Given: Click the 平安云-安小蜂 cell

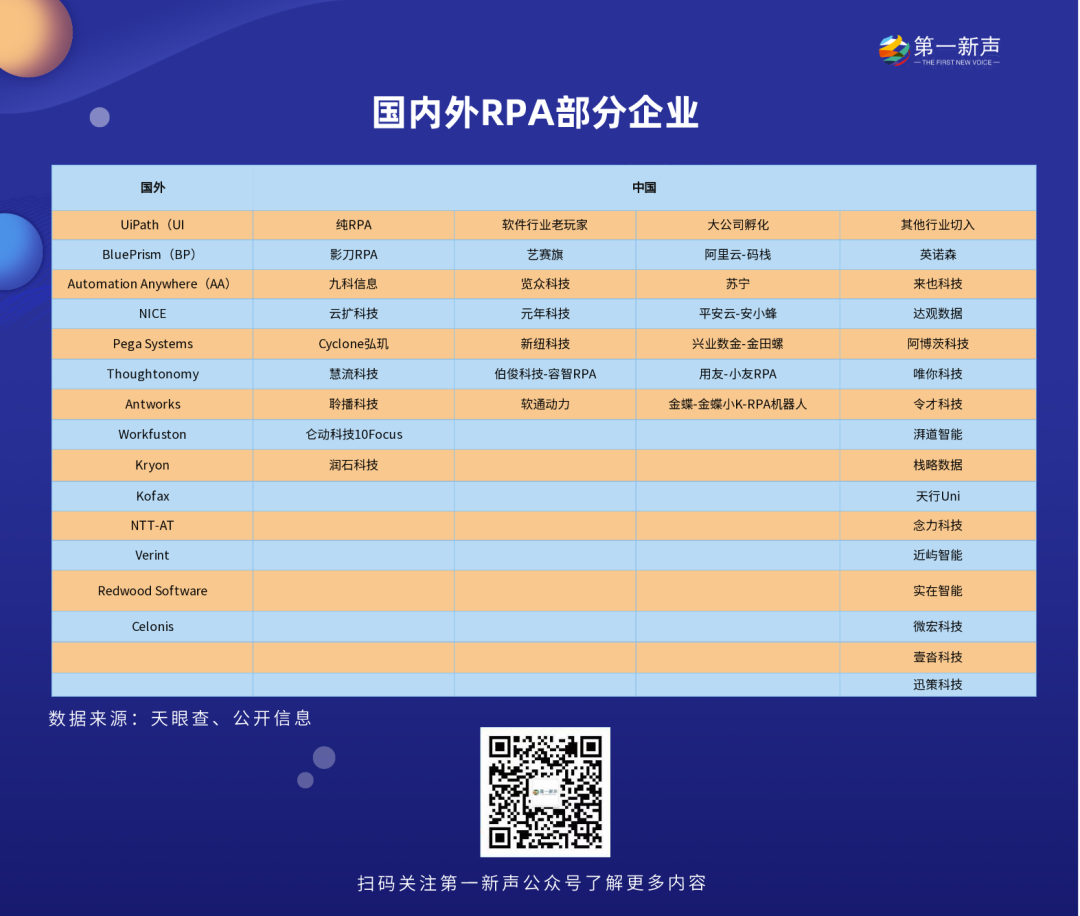Looking at the screenshot, I should point(738,313).
